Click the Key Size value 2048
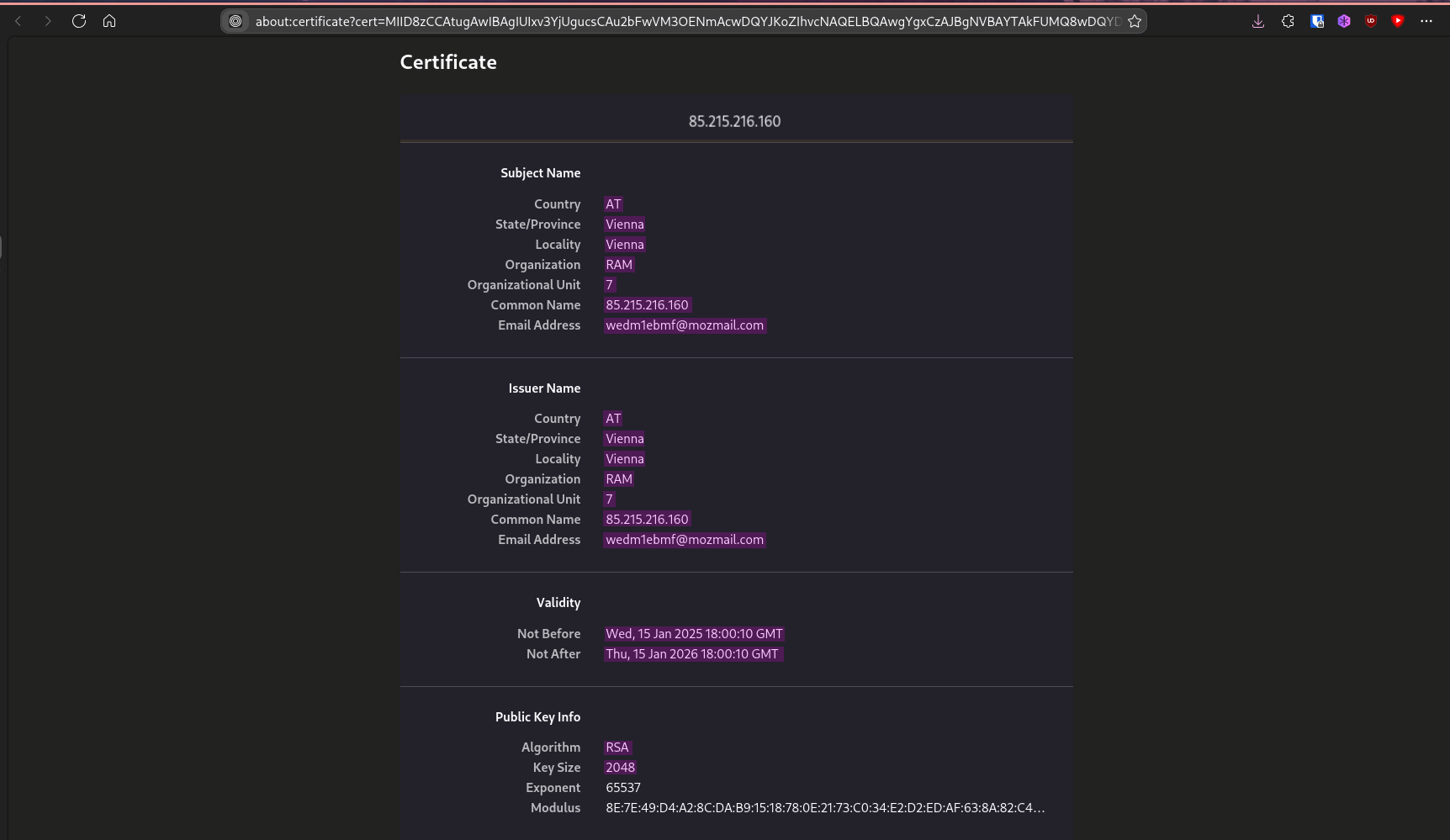 [621, 768]
